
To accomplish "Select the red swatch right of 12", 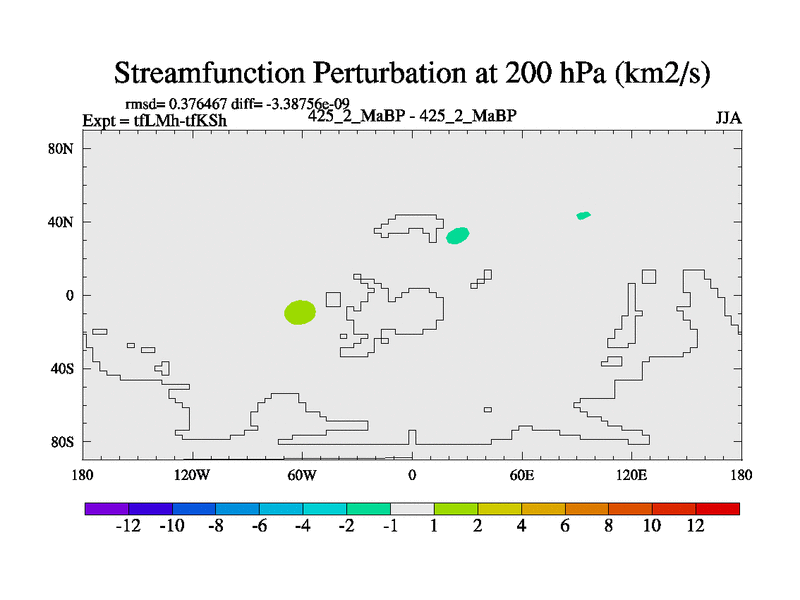I will (718, 509).
